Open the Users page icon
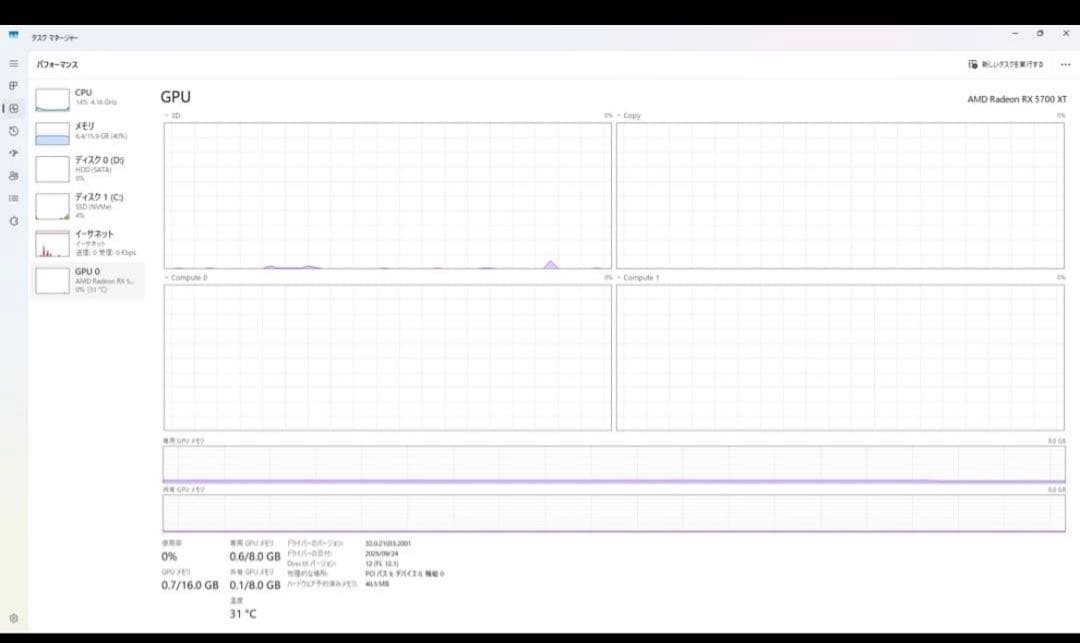1080x643 pixels. click(x=14, y=176)
